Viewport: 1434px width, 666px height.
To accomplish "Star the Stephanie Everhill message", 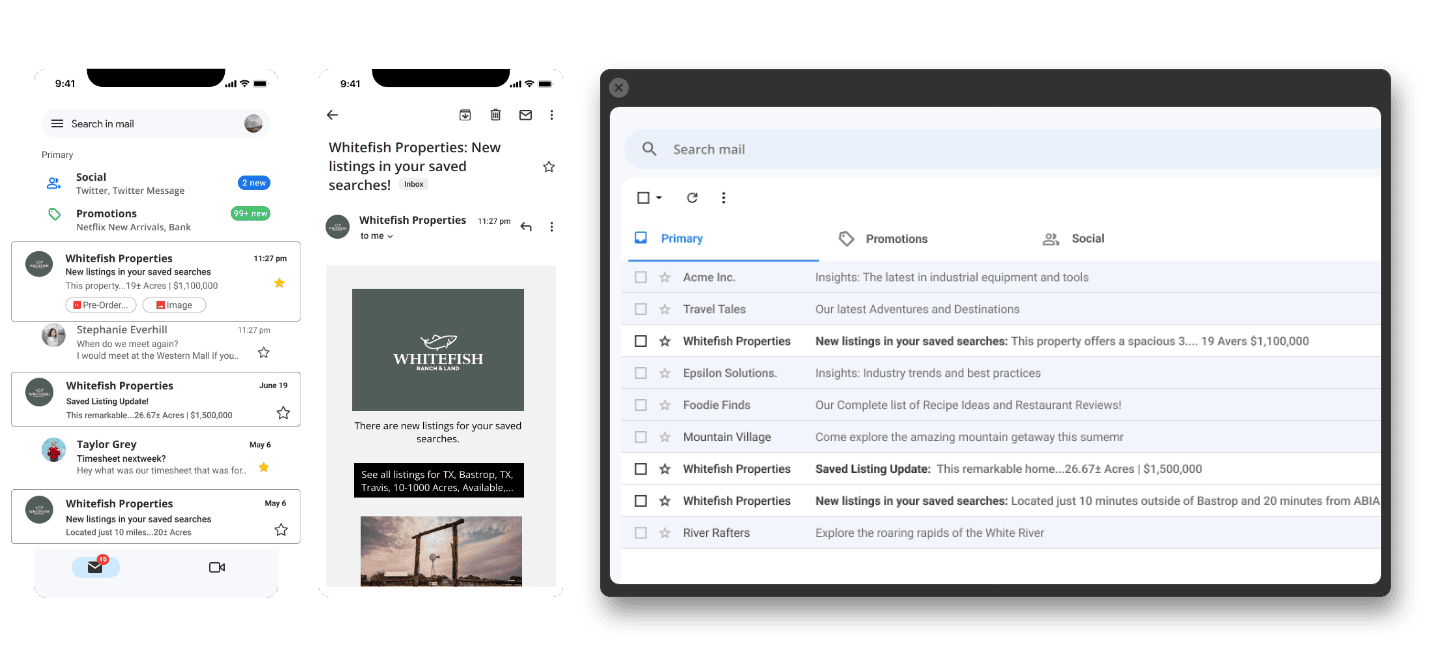I will 264,352.
